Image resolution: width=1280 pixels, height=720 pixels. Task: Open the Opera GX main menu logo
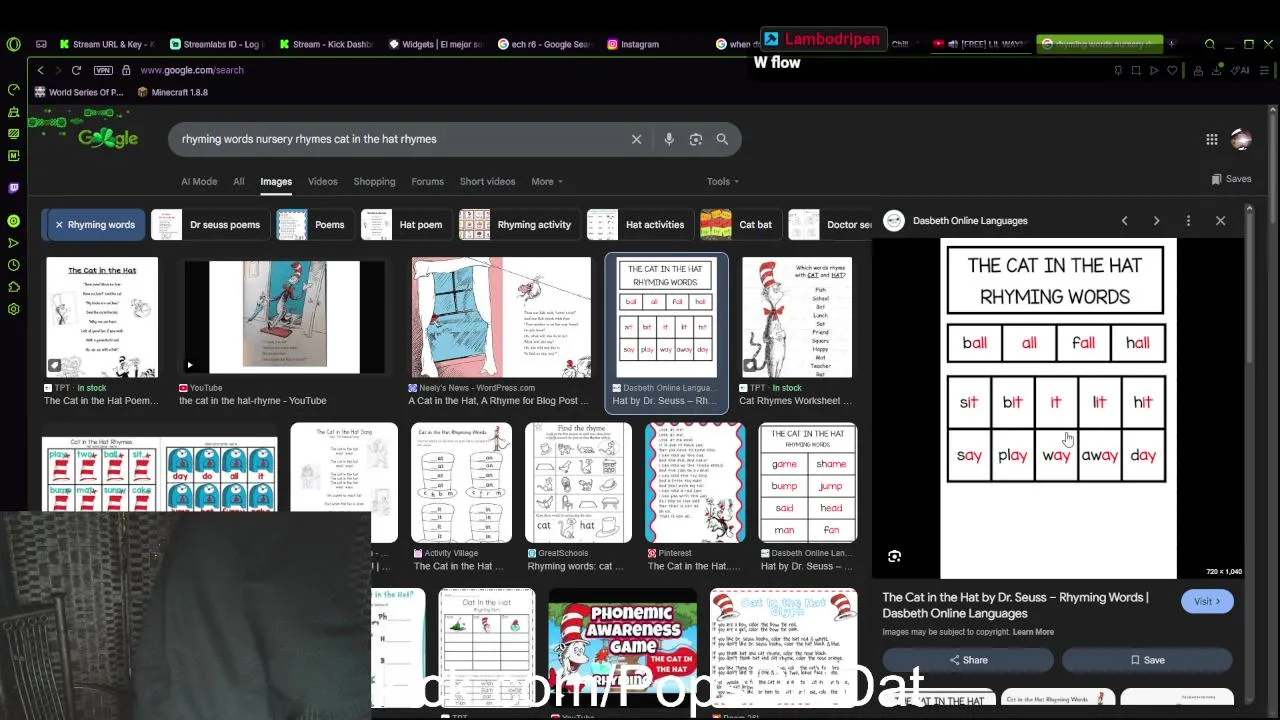(x=13, y=44)
